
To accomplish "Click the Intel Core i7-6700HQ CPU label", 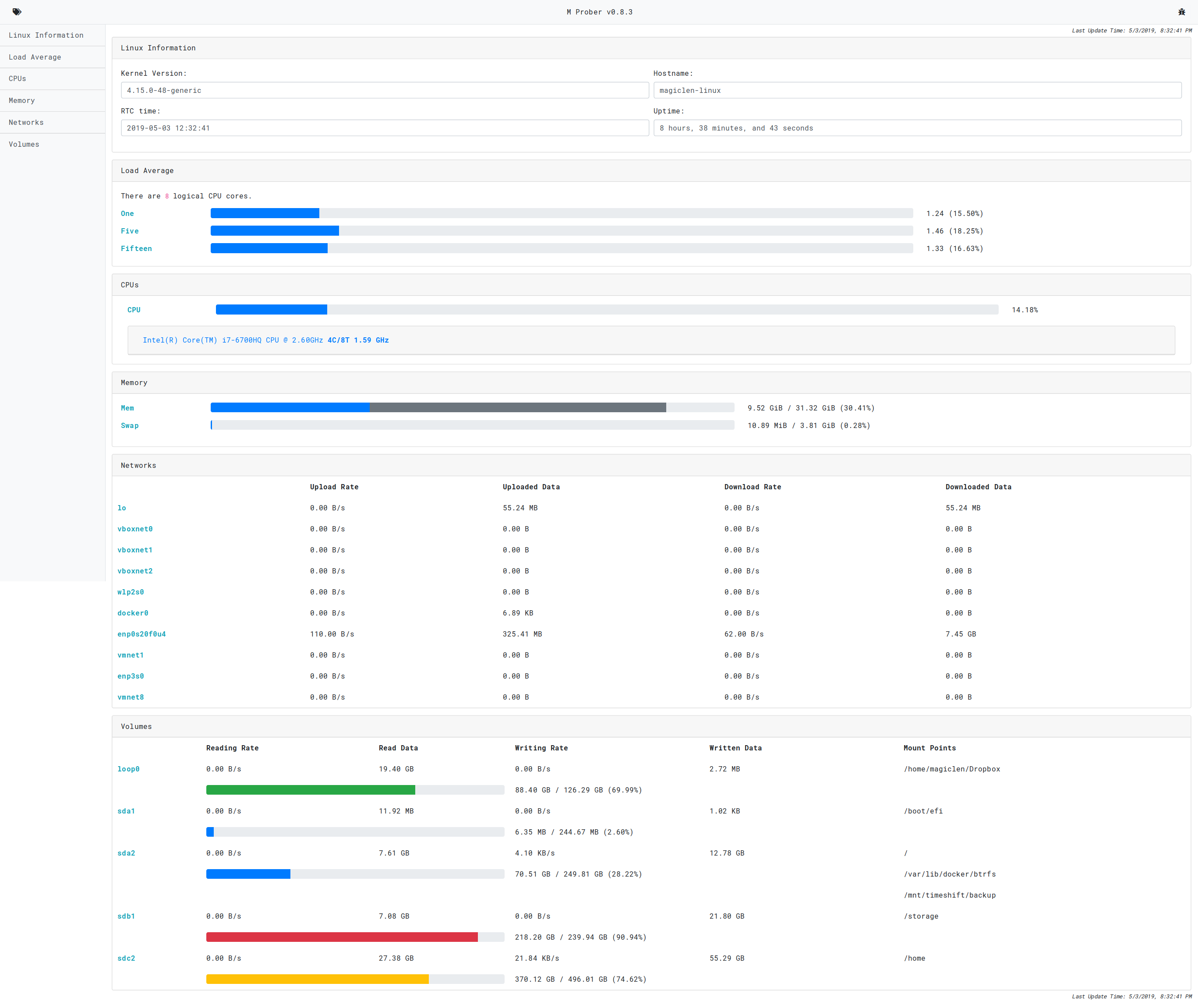I will [265, 340].
